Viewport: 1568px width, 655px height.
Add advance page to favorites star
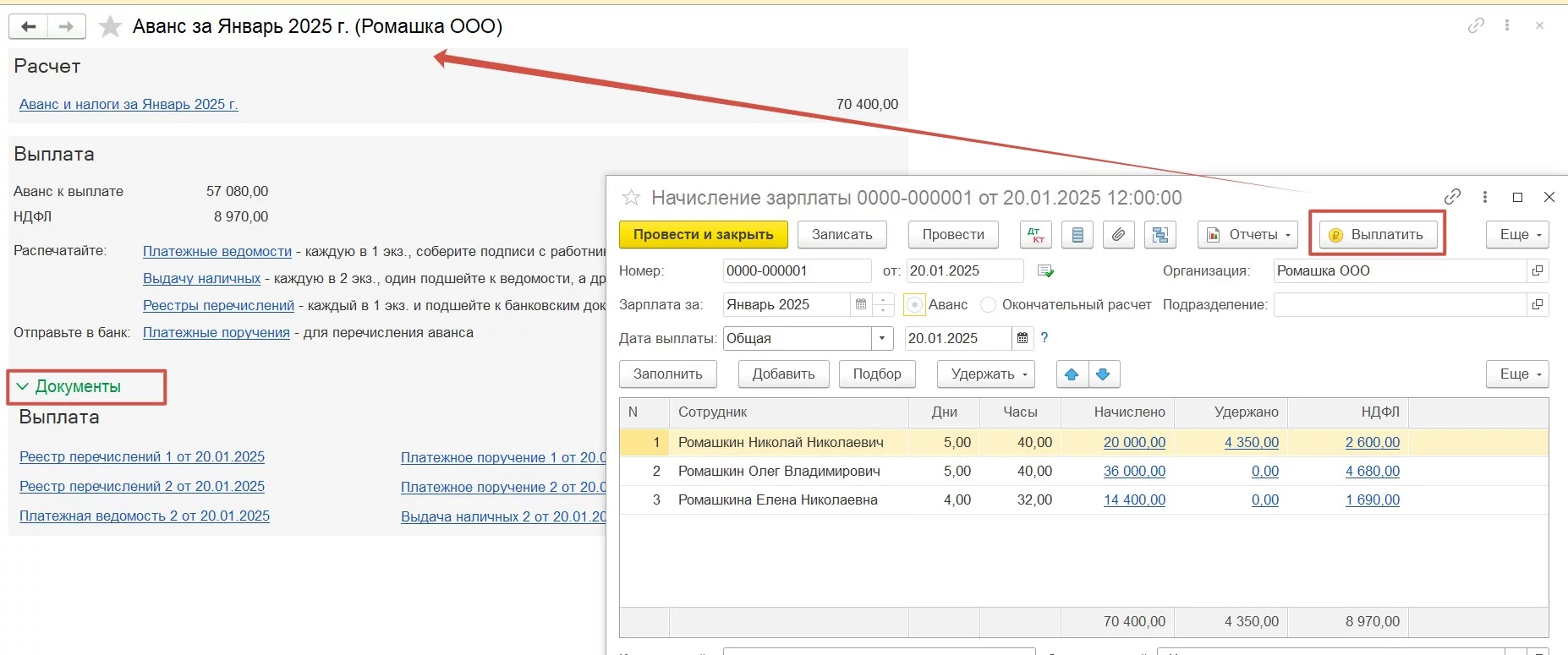[x=110, y=27]
